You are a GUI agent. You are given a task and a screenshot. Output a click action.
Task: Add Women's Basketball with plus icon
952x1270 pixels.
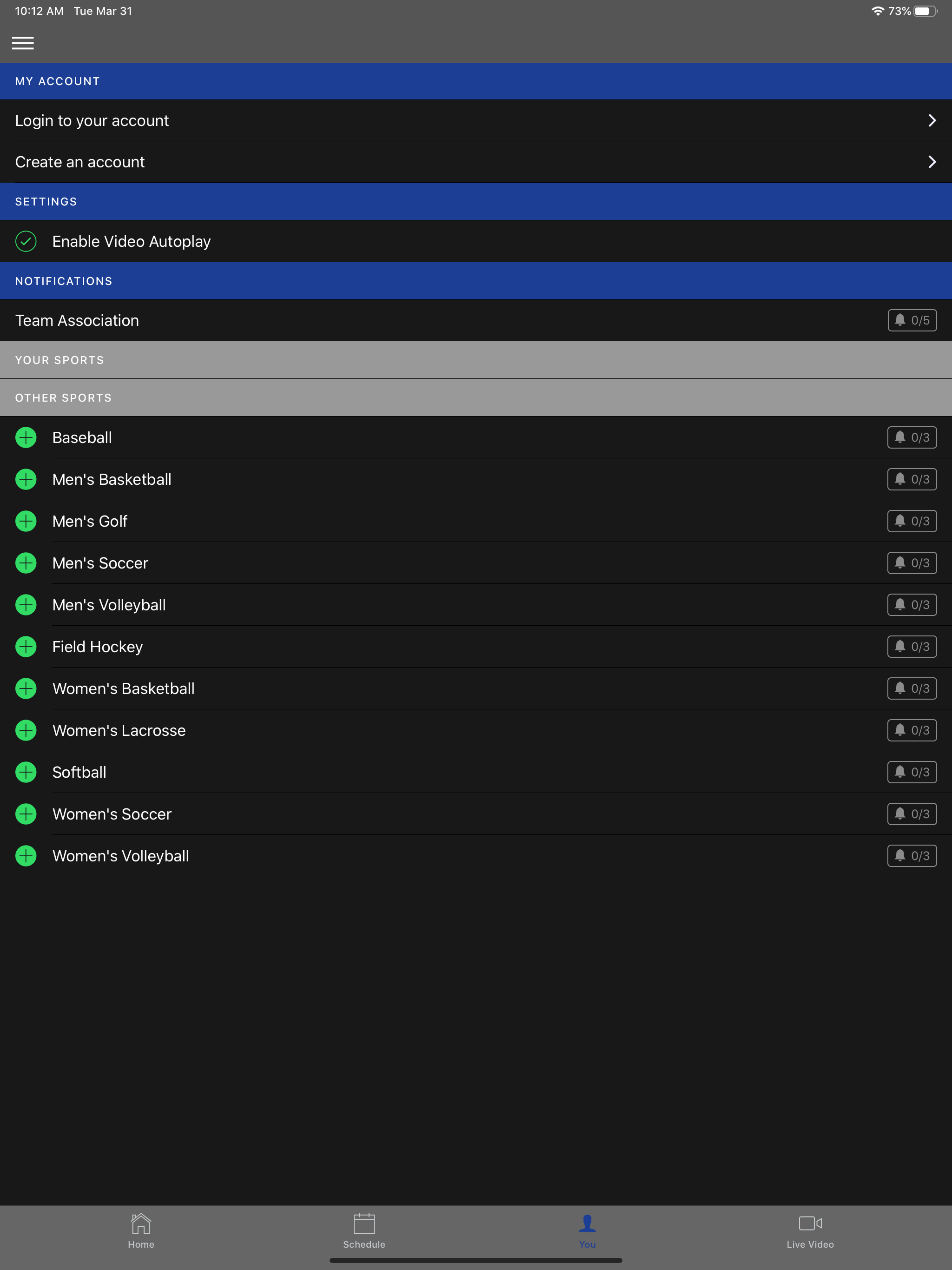pos(26,688)
